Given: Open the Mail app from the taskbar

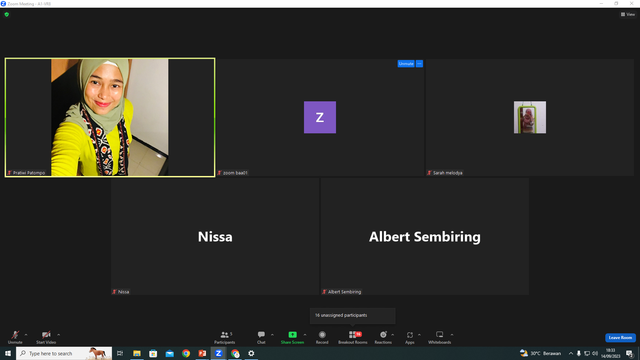Looking at the screenshot, I should 169,353.
